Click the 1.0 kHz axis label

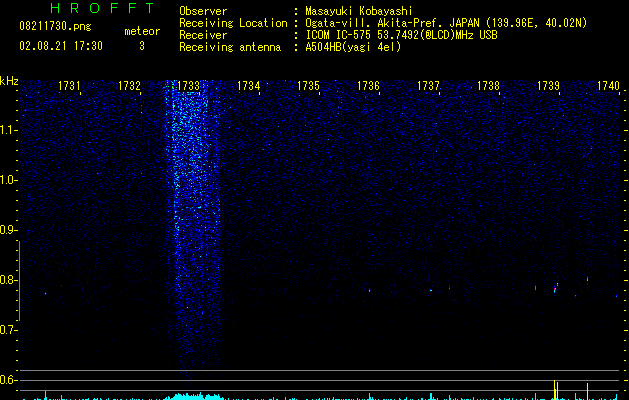pos(8,180)
